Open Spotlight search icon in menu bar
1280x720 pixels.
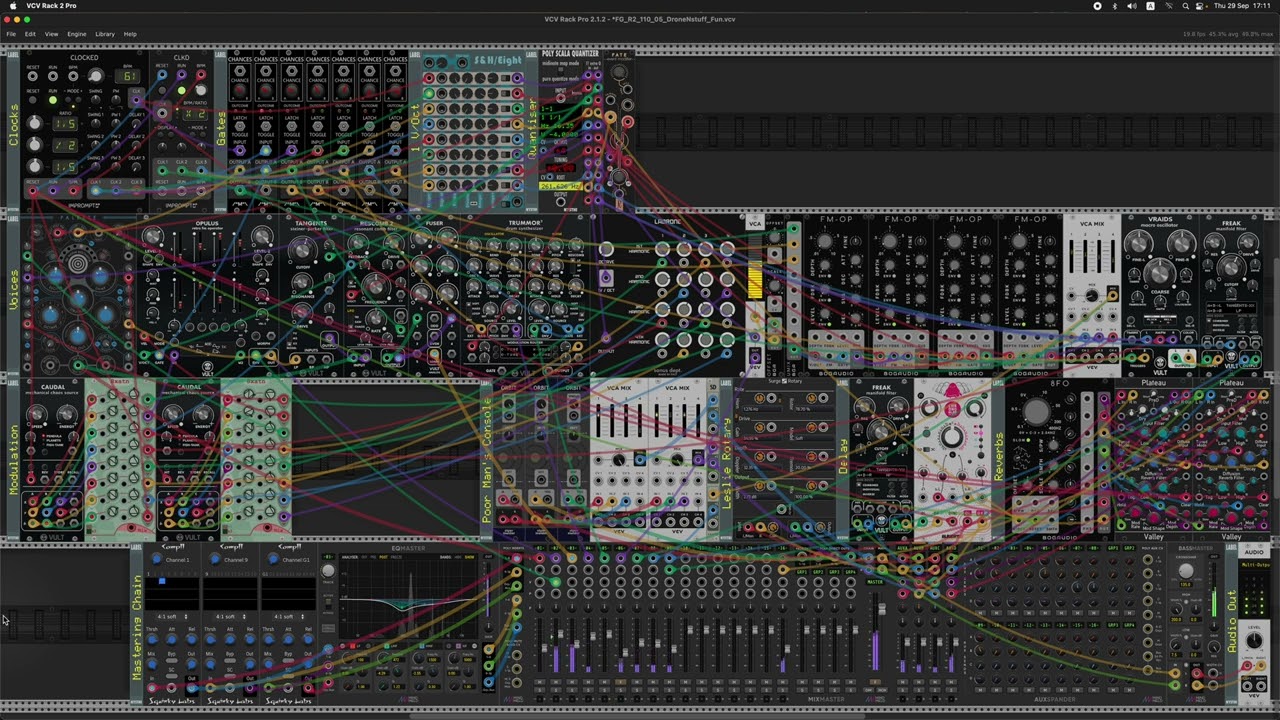(1186, 6)
